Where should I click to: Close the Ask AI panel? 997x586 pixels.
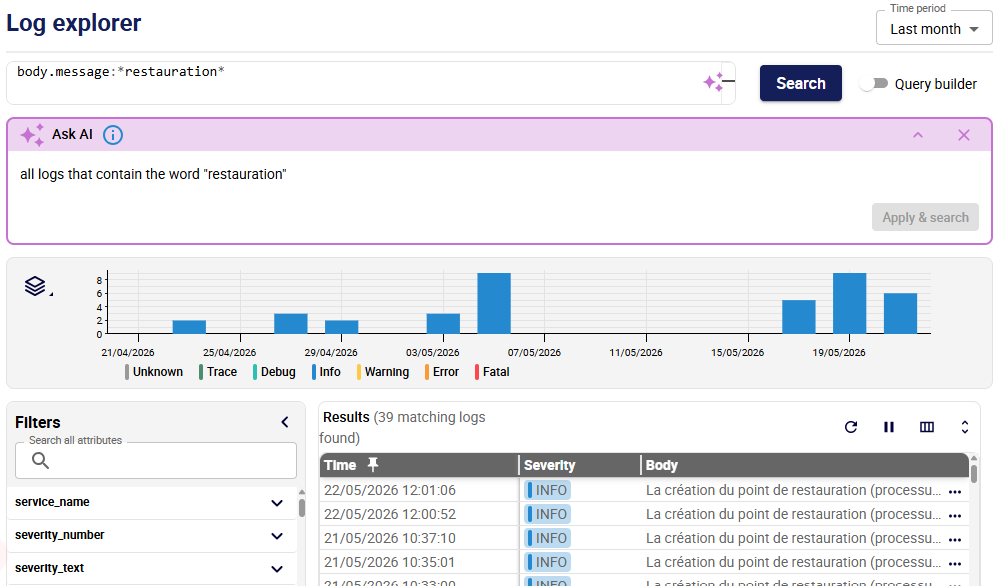[x=964, y=135]
